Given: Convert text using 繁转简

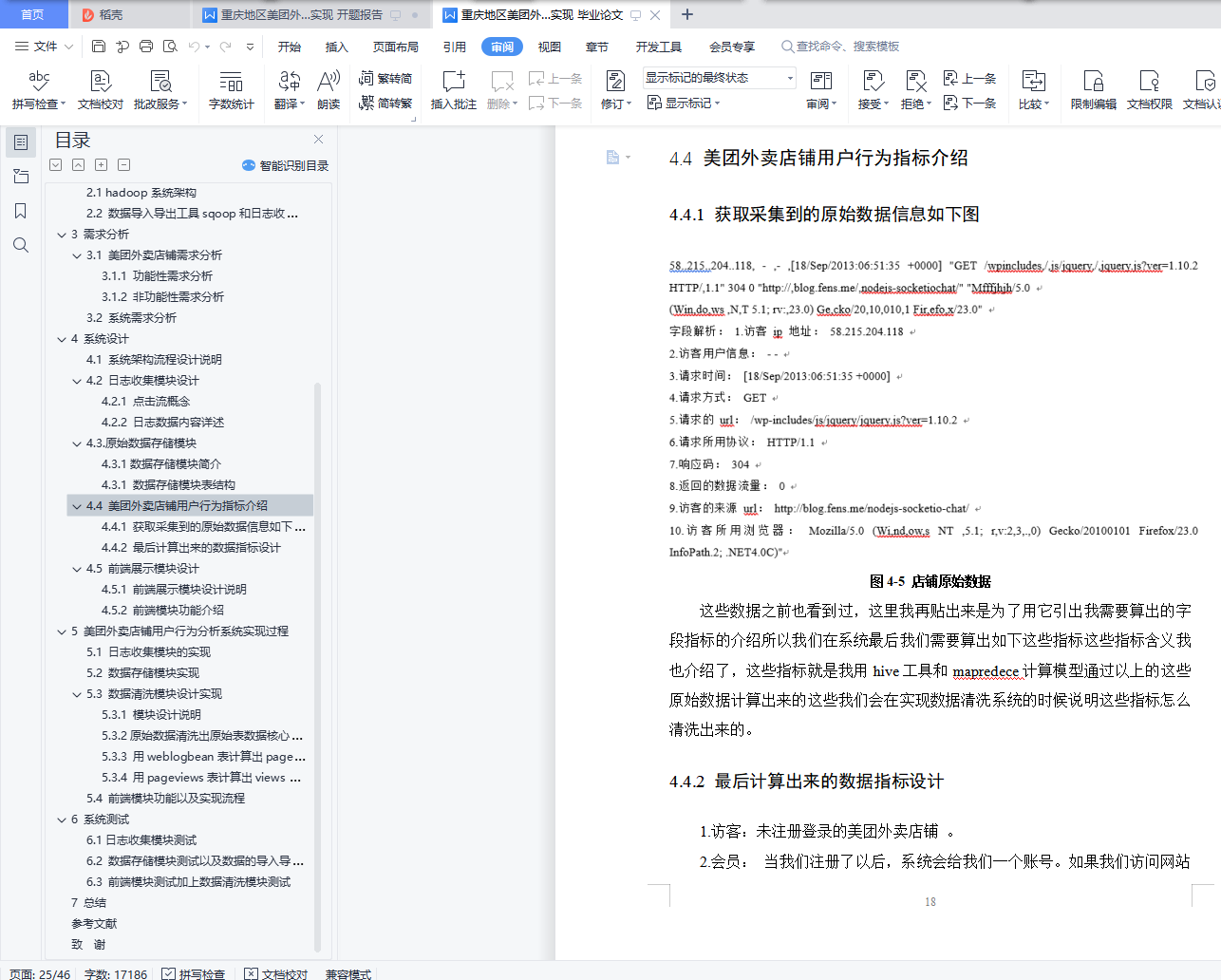Looking at the screenshot, I should 385,78.
